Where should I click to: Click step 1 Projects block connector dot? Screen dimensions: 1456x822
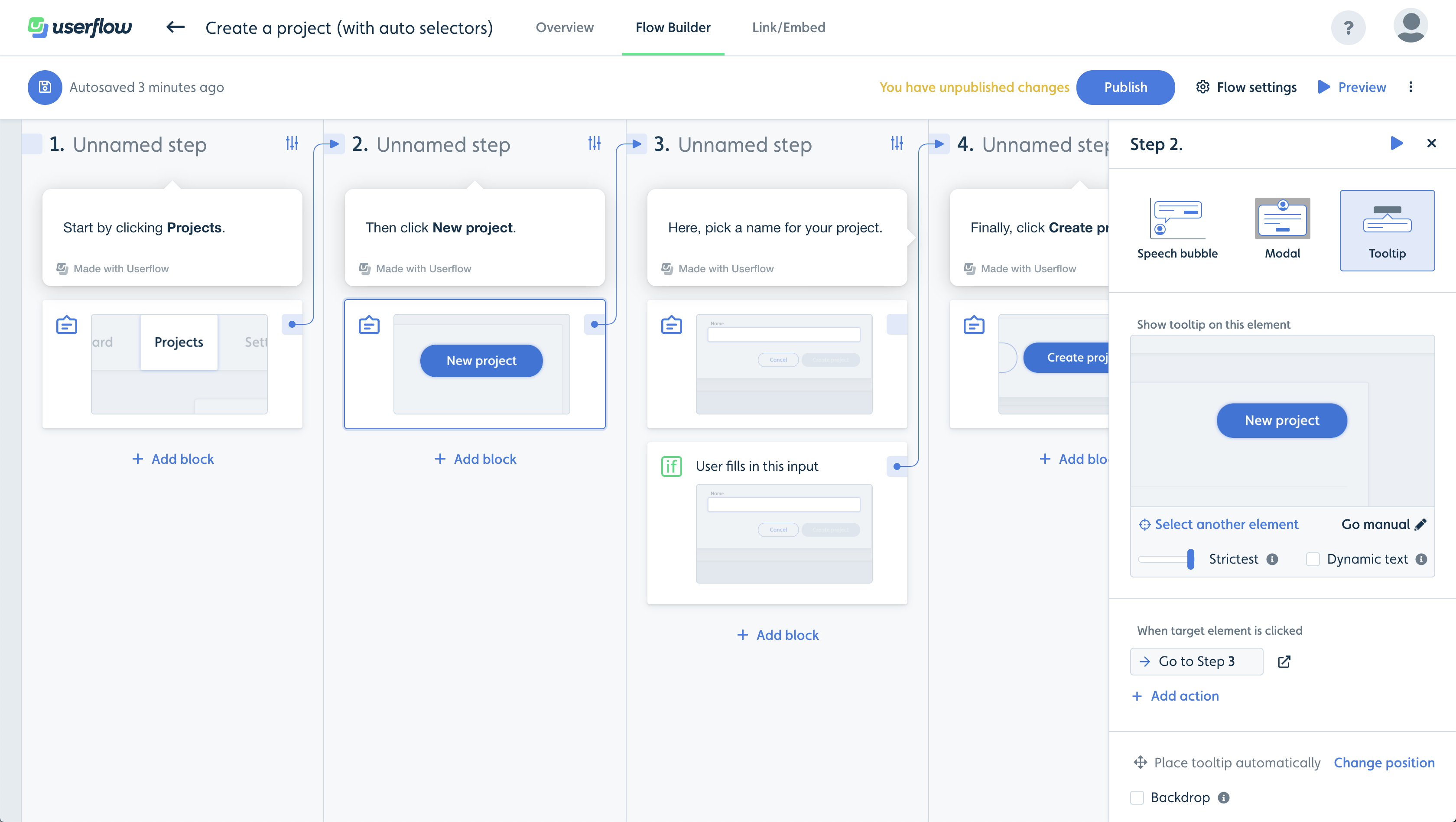(292, 324)
